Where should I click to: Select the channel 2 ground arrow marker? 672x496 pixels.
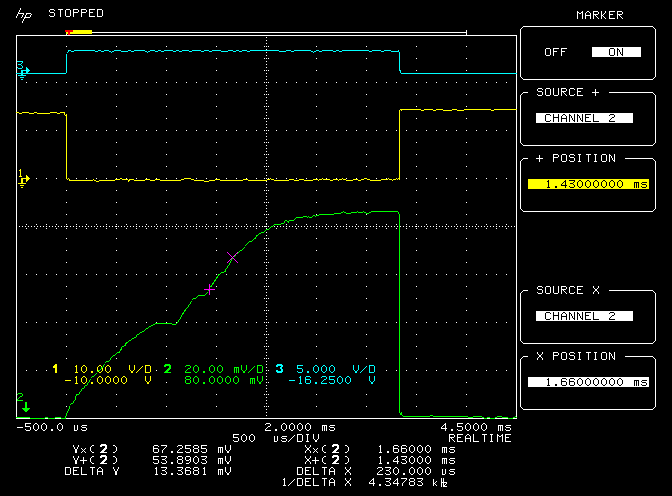pyautogui.click(x=23, y=403)
